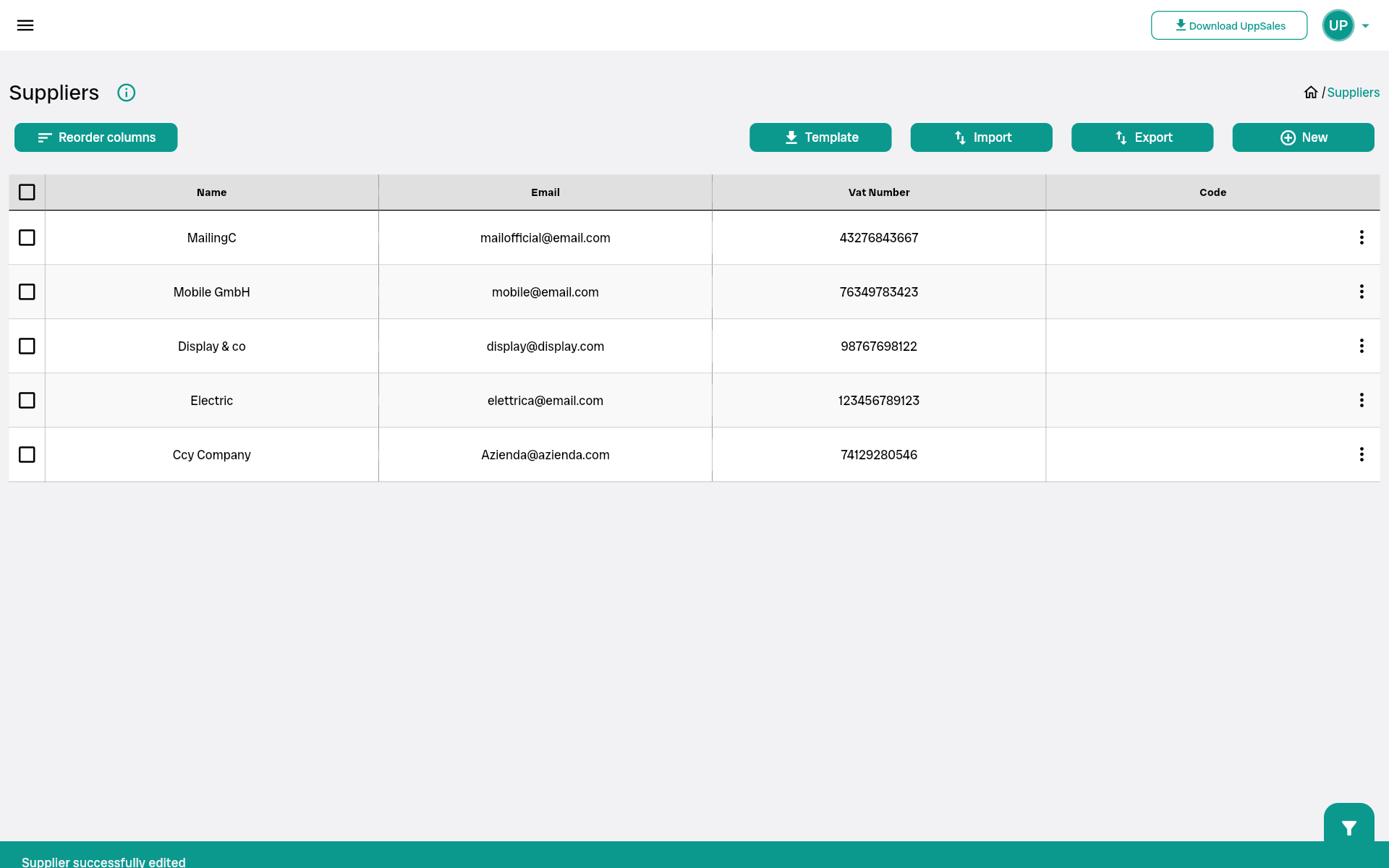Click the New supplier button
The height and width of the screenshot is (868, 1389).
coord(1303,137)
